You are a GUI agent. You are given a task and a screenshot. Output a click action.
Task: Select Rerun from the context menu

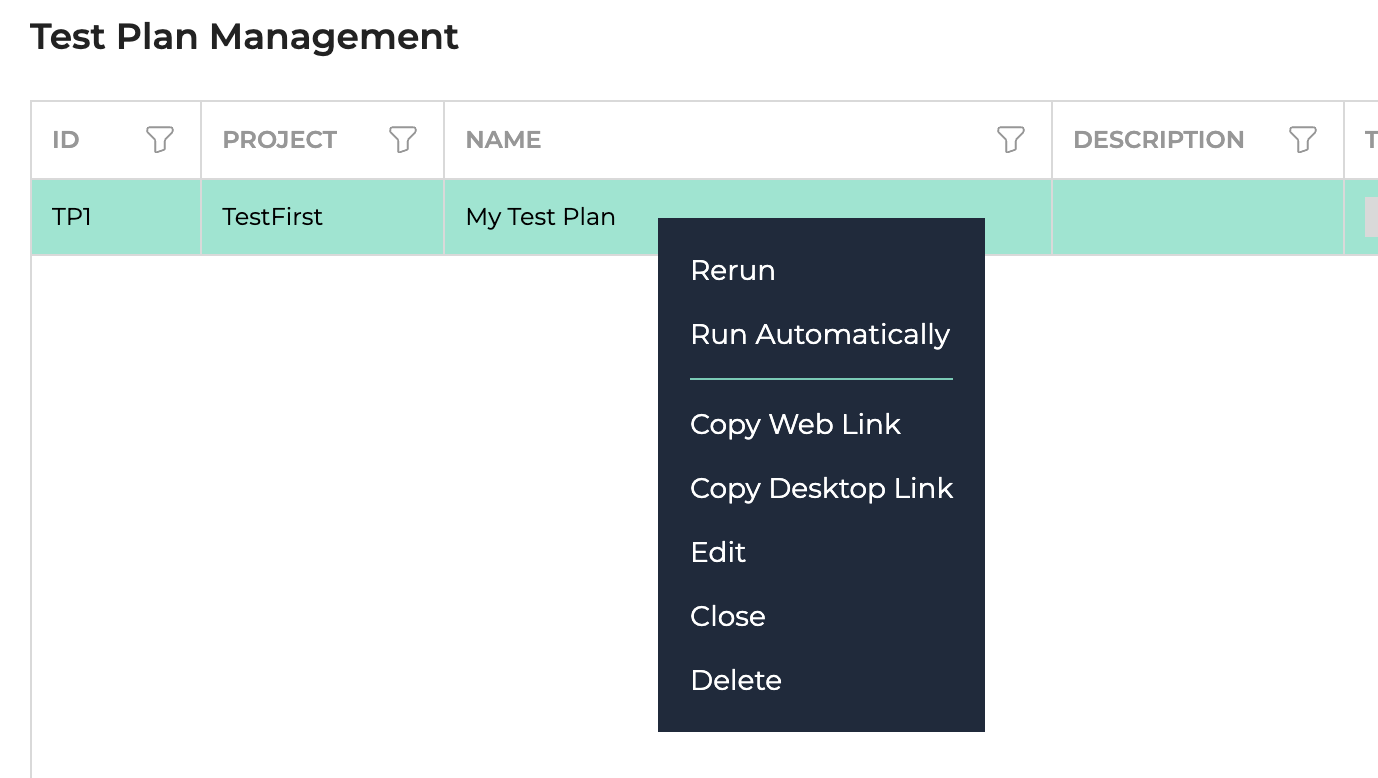pos(732,271)
